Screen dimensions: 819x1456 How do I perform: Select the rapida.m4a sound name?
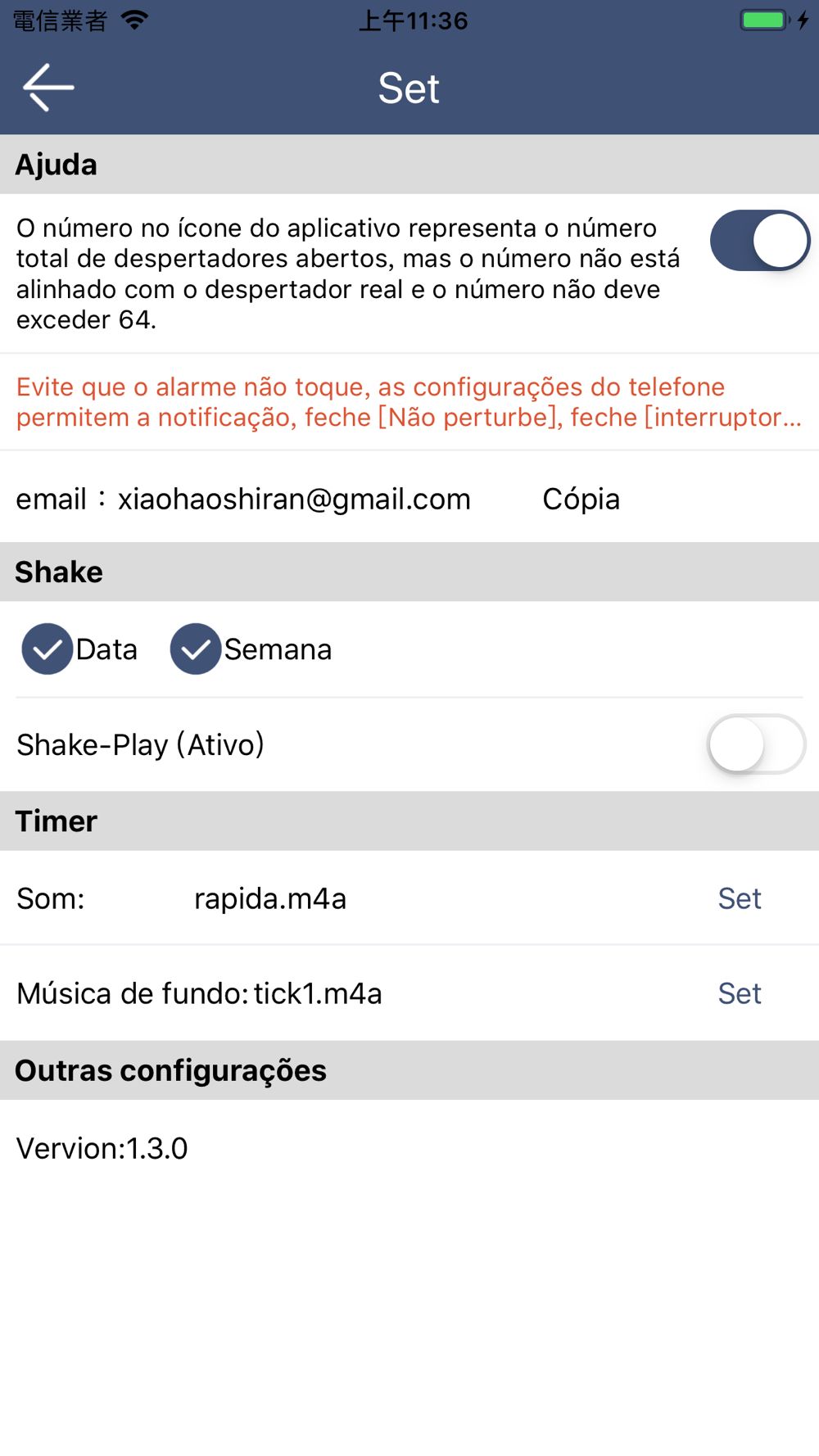point(270,898)
